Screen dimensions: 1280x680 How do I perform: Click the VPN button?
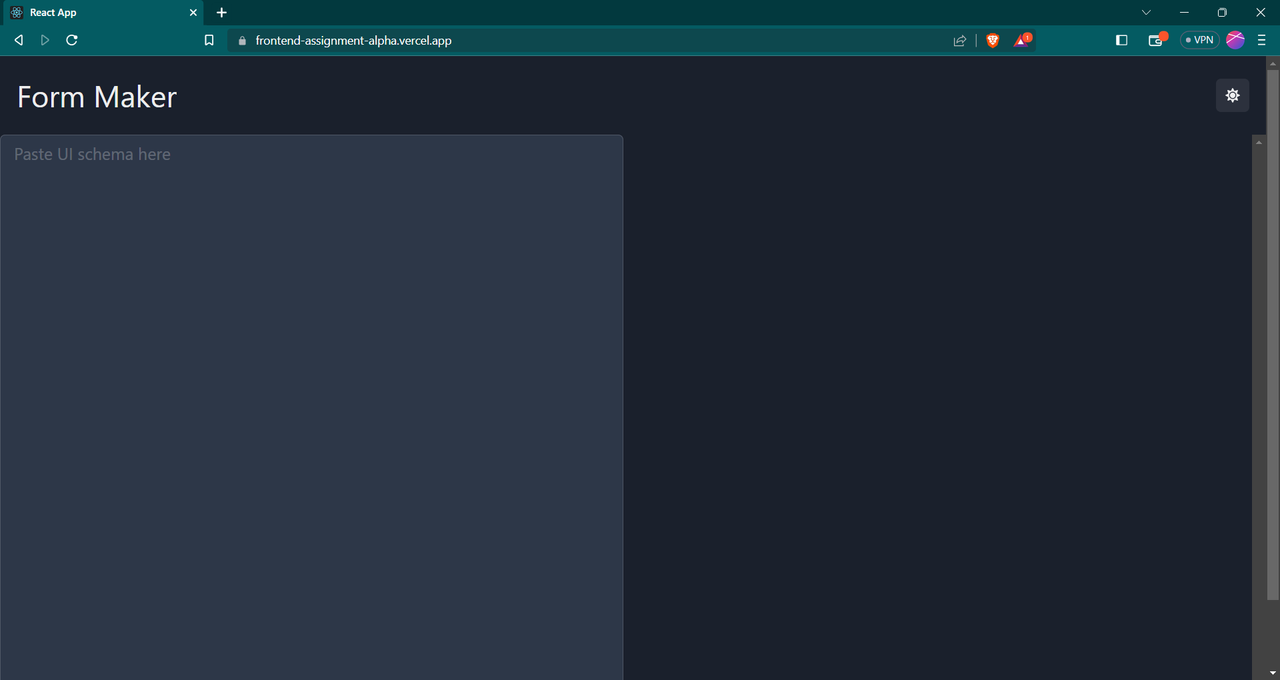(1199, 40)
